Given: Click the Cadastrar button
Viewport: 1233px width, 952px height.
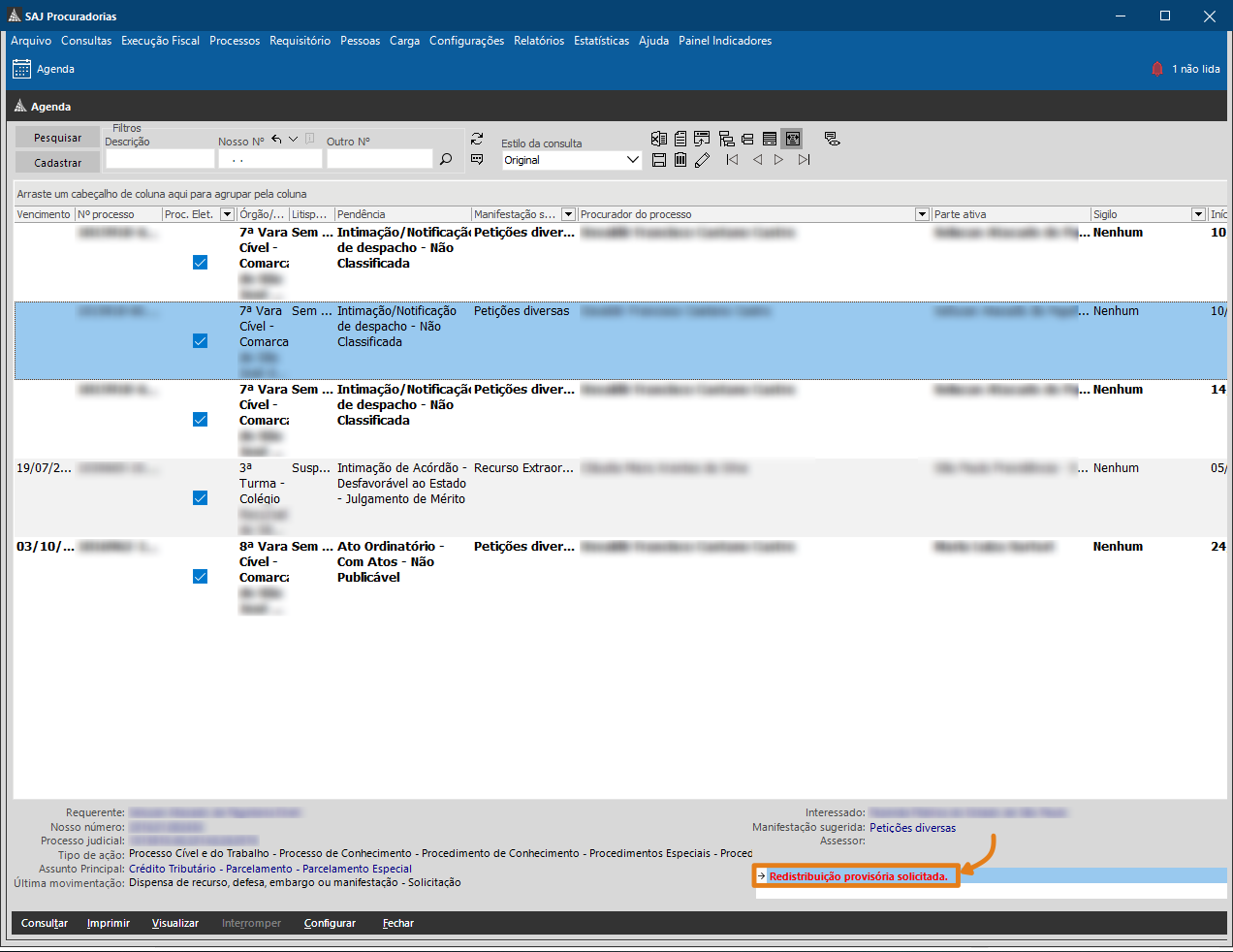Looking at the screenshot, I should (x=57, y=163).
